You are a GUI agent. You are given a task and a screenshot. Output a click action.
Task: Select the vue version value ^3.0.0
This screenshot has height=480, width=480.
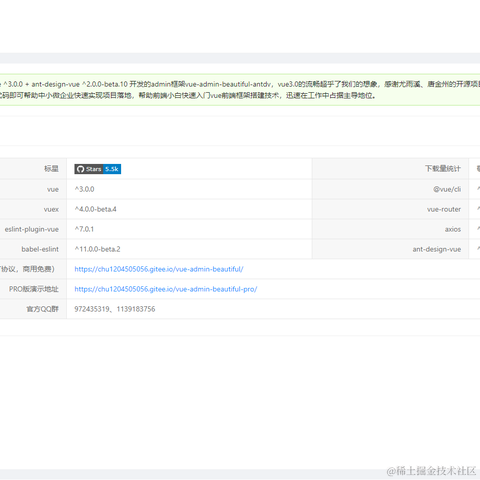(84, 189)
